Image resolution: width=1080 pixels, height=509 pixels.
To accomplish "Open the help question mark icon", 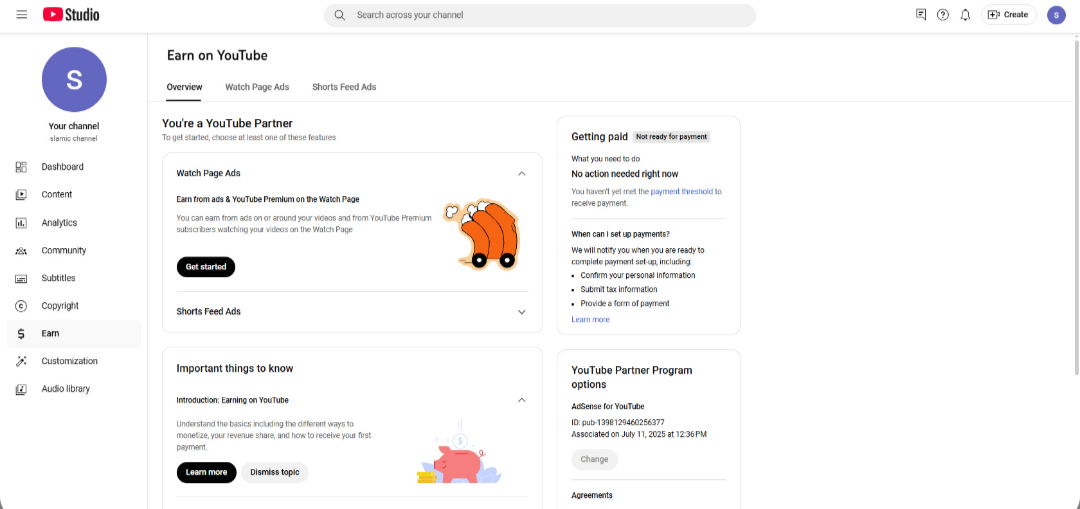I will coord(943,14).
